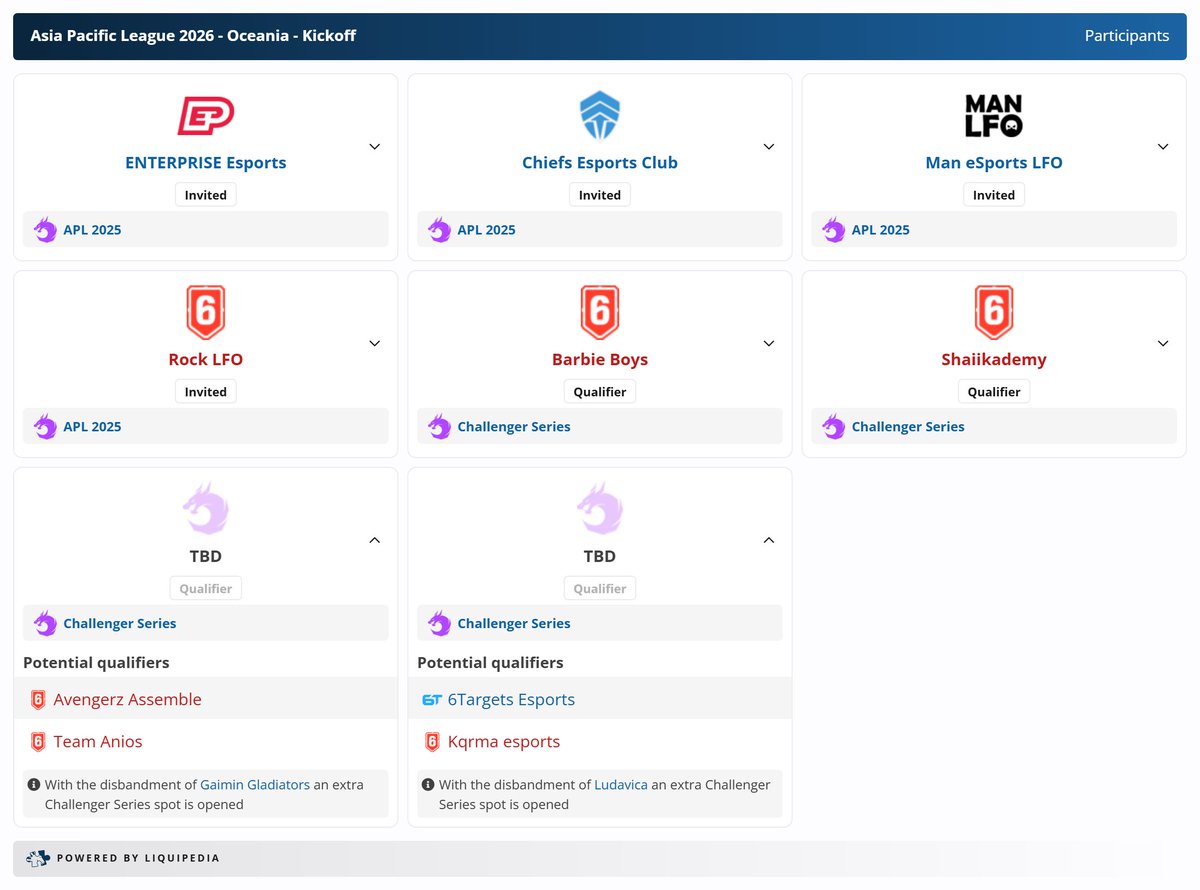Viewport: 1200px width, 890px height.
Task: Open APL 2025 link in ENTERPRISE Esports card
Action: click(x=92, y=230)
